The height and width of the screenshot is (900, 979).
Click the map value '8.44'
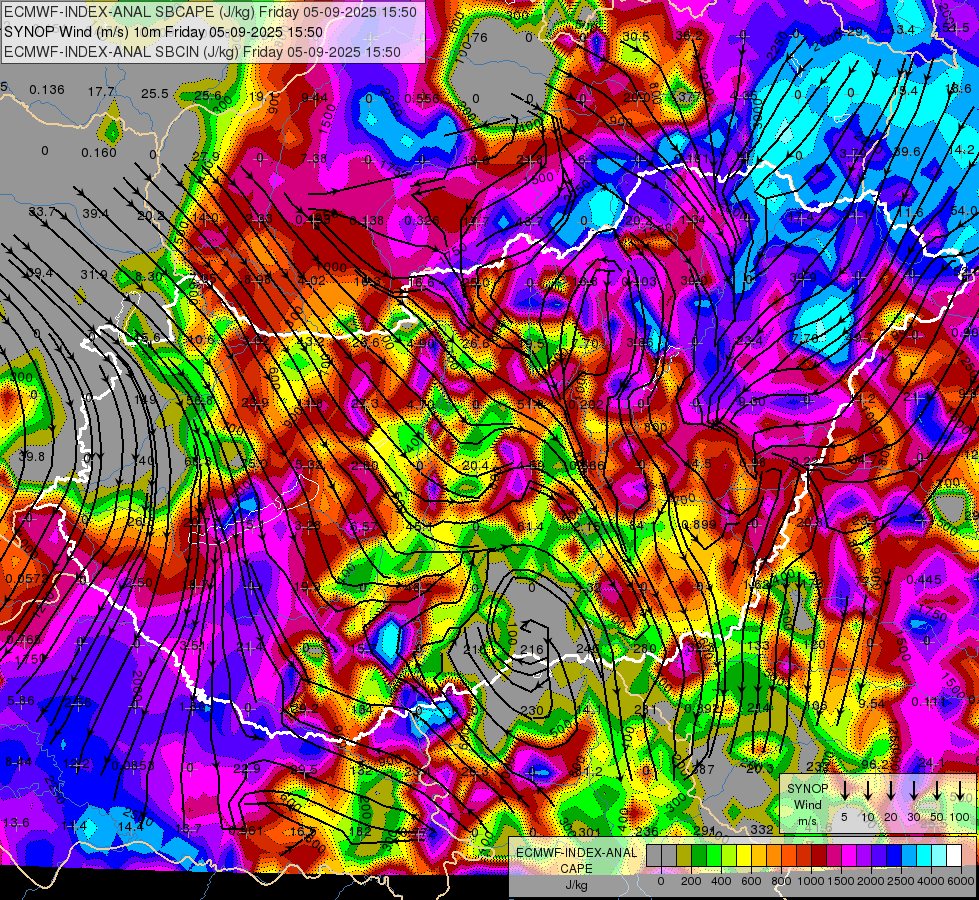pos(19,761)
